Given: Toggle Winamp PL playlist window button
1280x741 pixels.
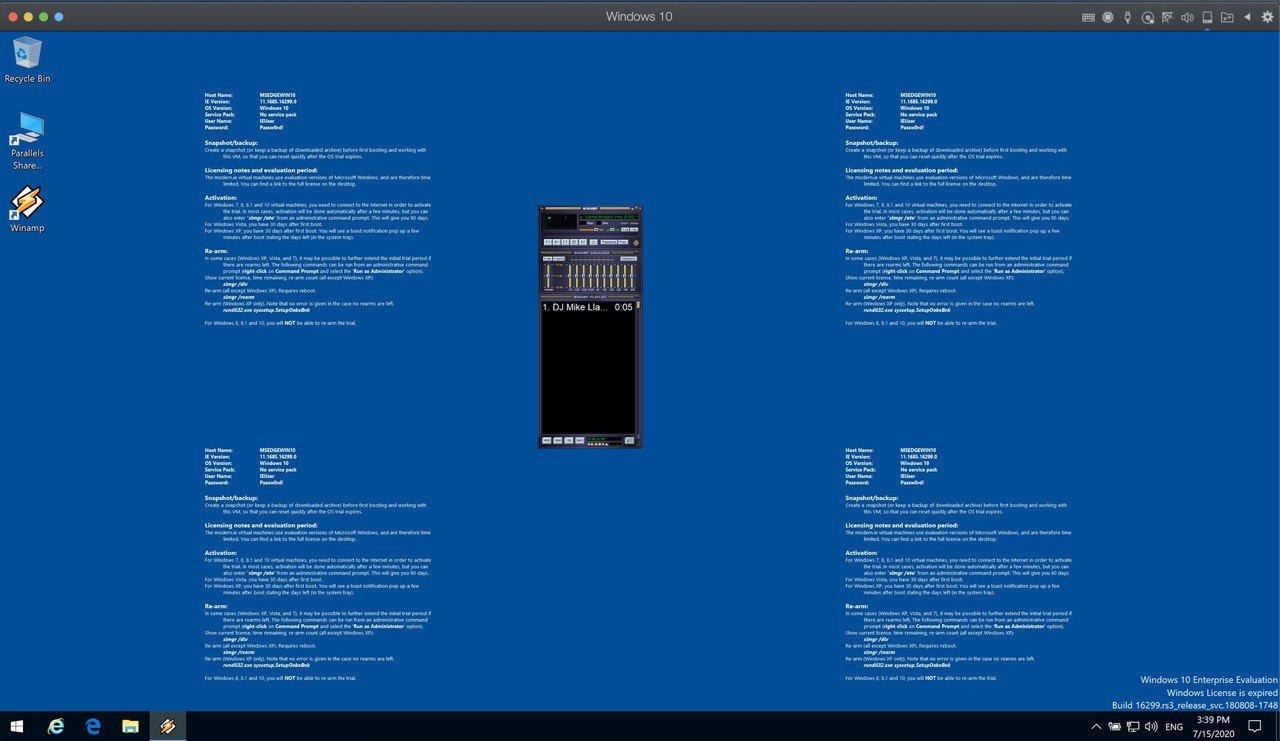Looking at the screenshot, I should coord(634,229).
